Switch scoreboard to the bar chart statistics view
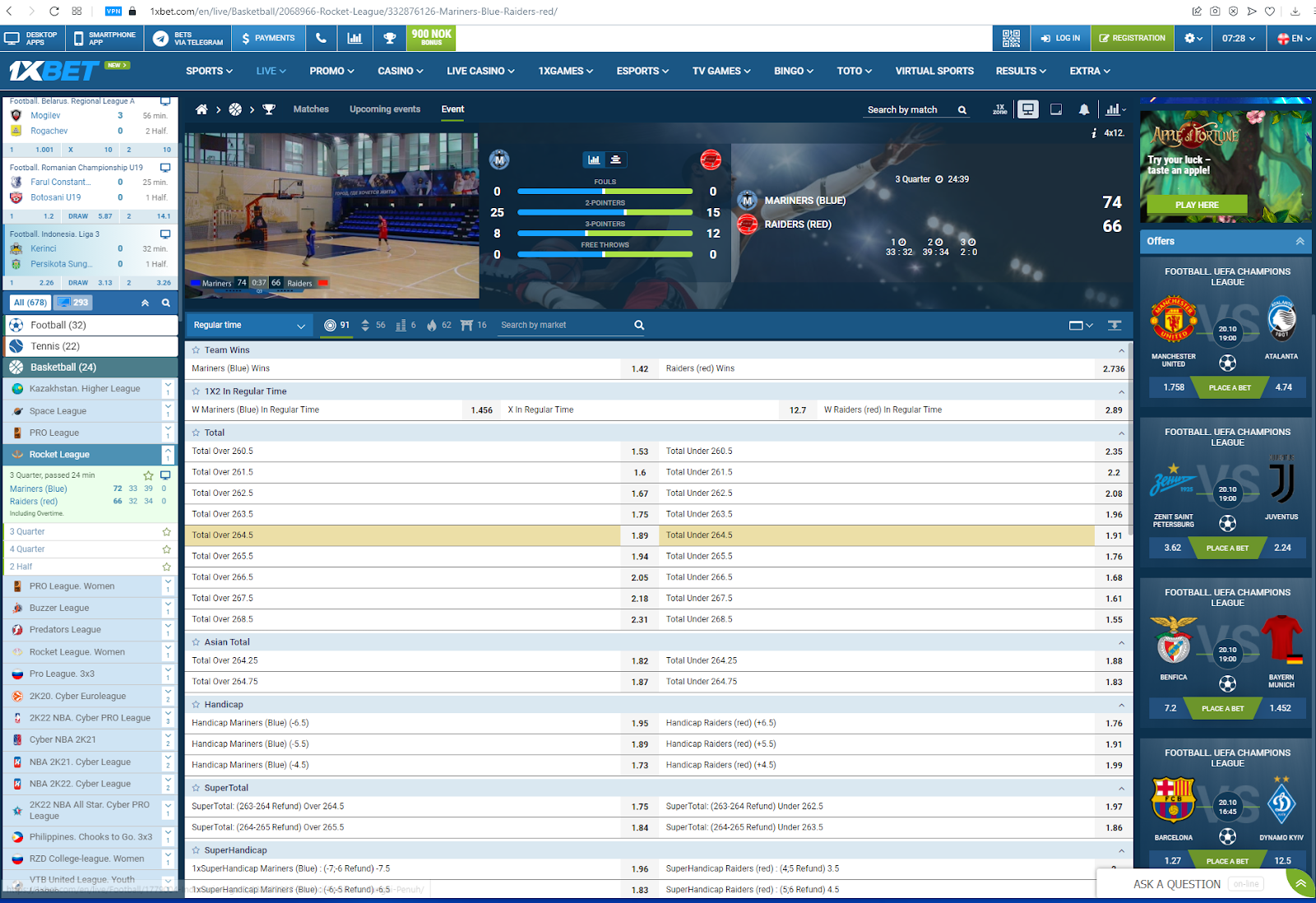 point(594,160)
